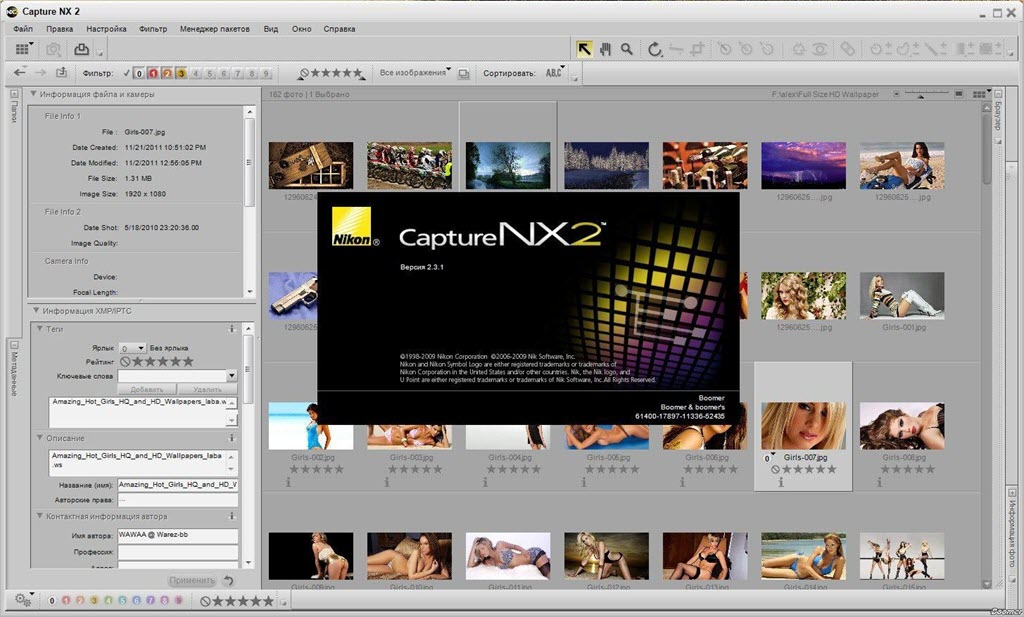Screen dimensions: 1024x617
Task: Go up one folder level
Action: click(x=61, y=73)
